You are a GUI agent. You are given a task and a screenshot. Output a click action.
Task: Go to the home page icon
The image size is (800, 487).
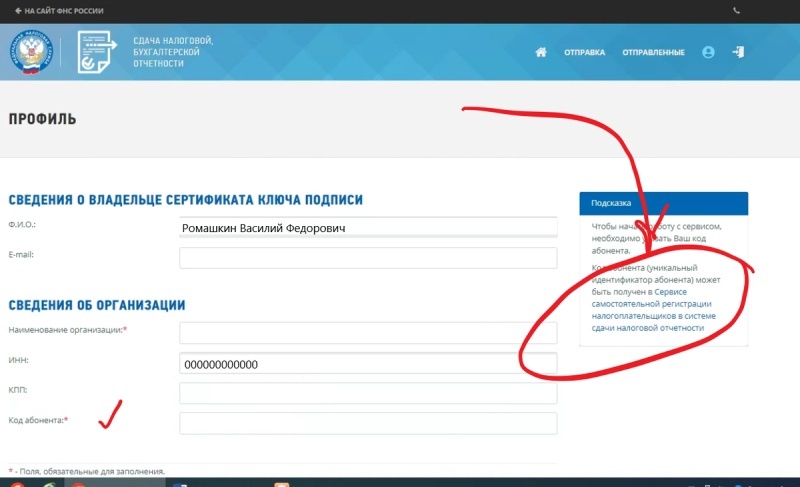541,52
